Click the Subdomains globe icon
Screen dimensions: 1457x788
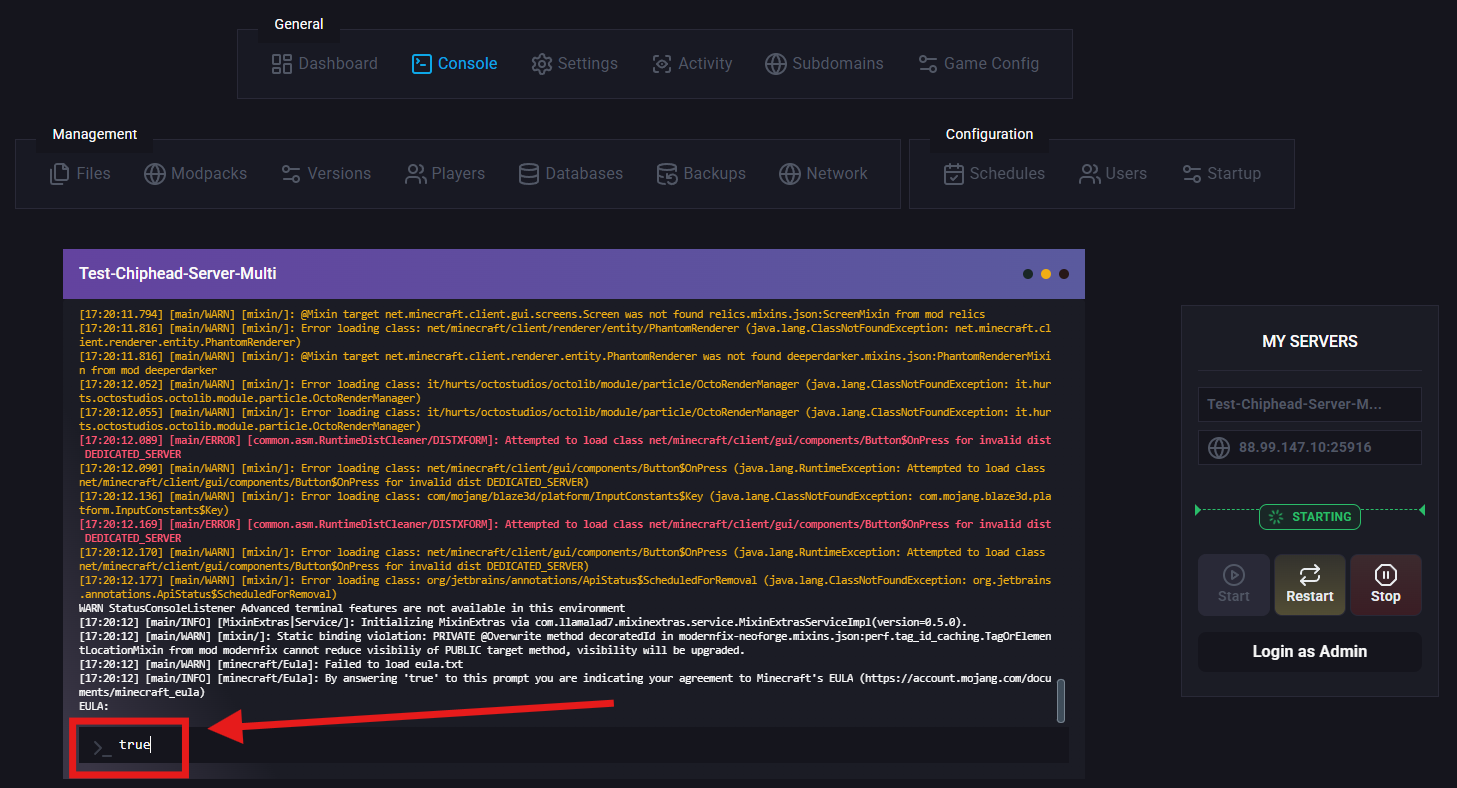776,64
